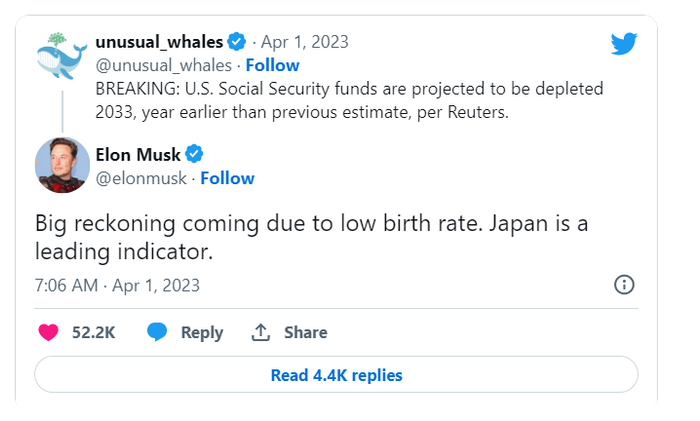Screen dimensions: 700x421
Task: Click the heart like icon
Action: click(x=48, y=332)
